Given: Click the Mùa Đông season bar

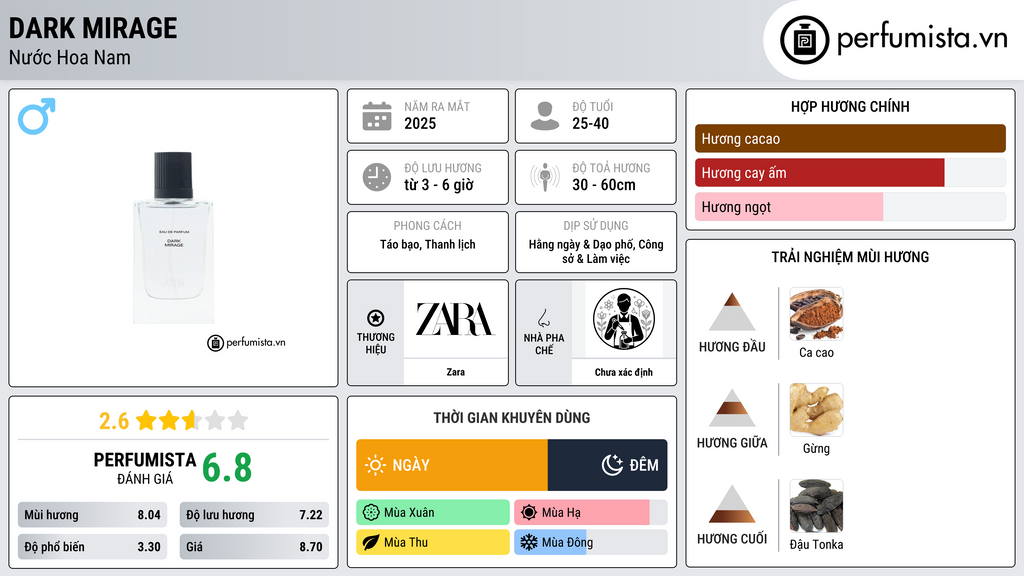Looking at the screenshot, I should point(591,542).
